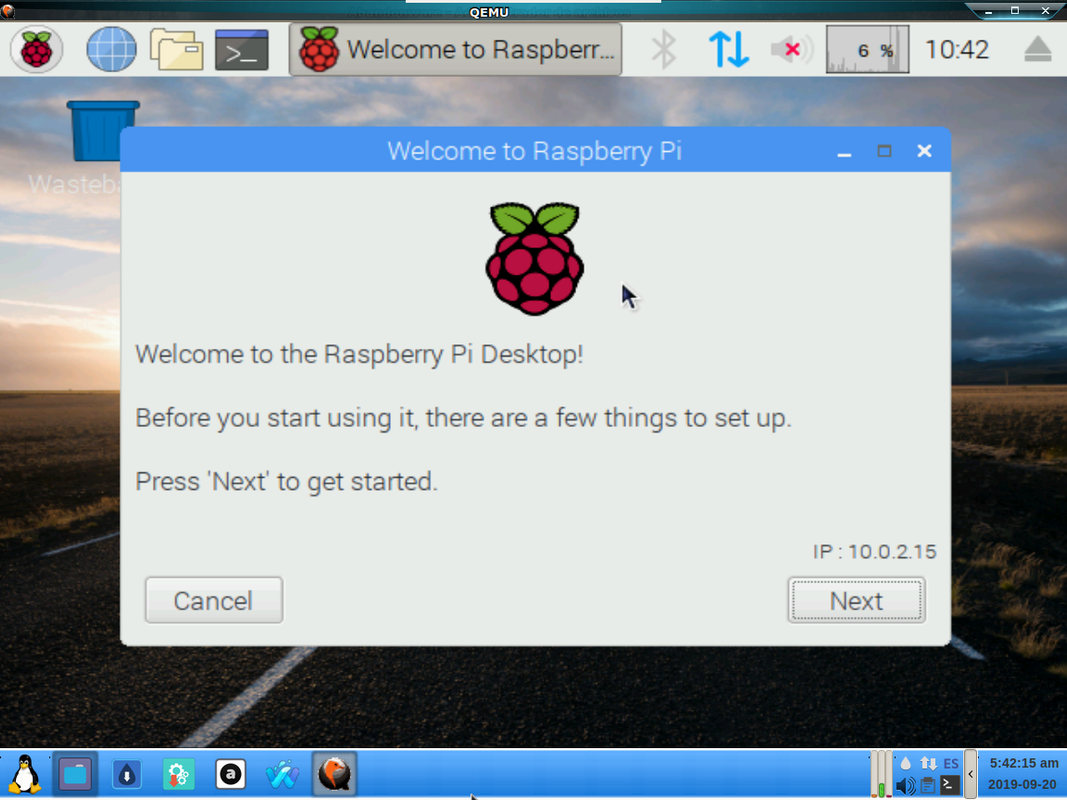
Task: Click the host tray terminal icon
Action: [x=950, y=785]
